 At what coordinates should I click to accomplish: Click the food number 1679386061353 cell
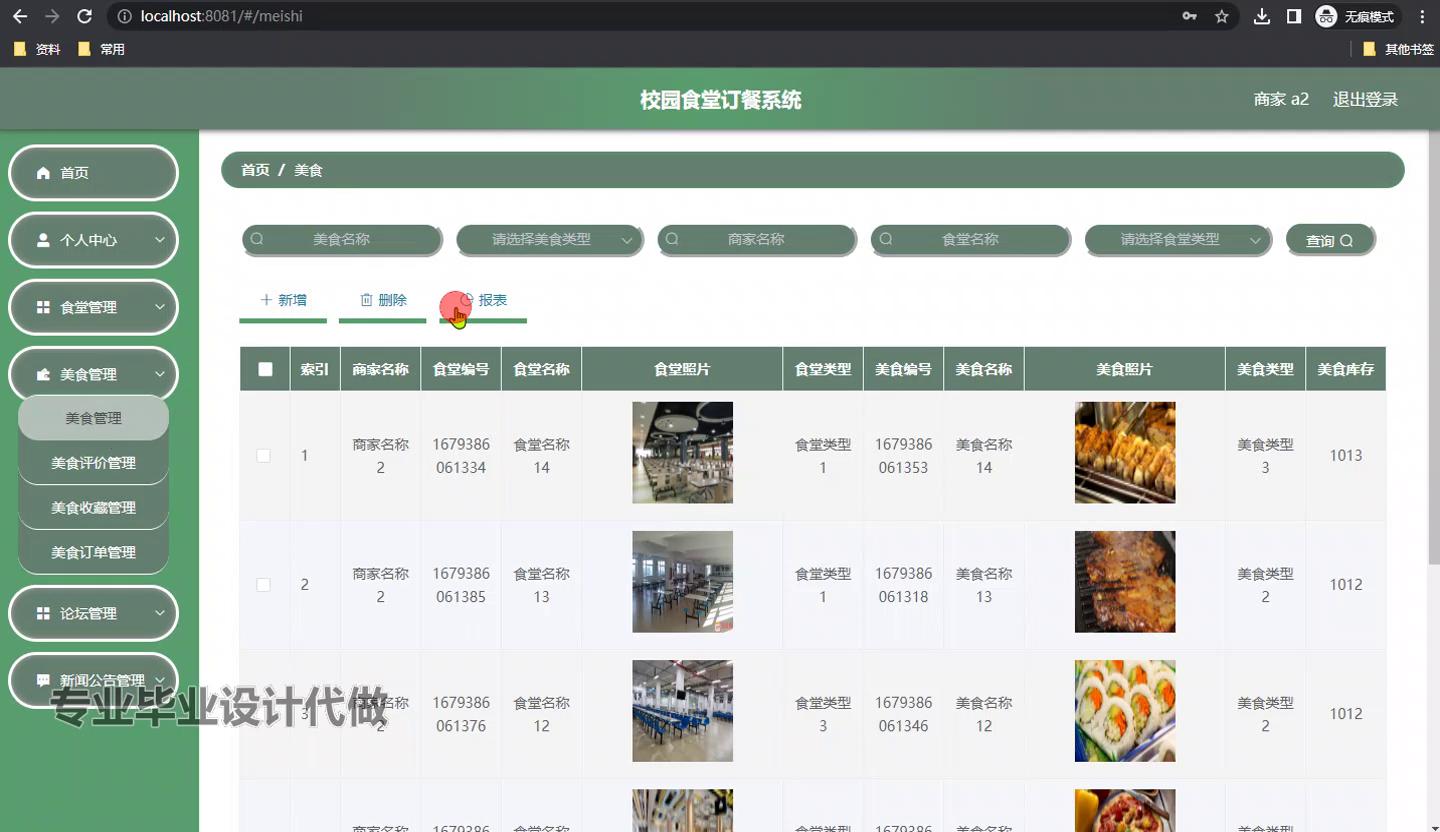tap(903, 455)
